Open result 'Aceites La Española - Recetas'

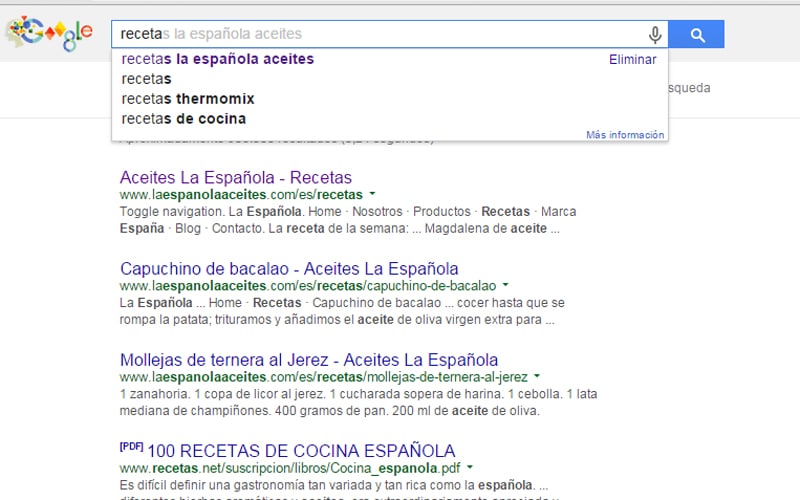(x=236, y=178)
